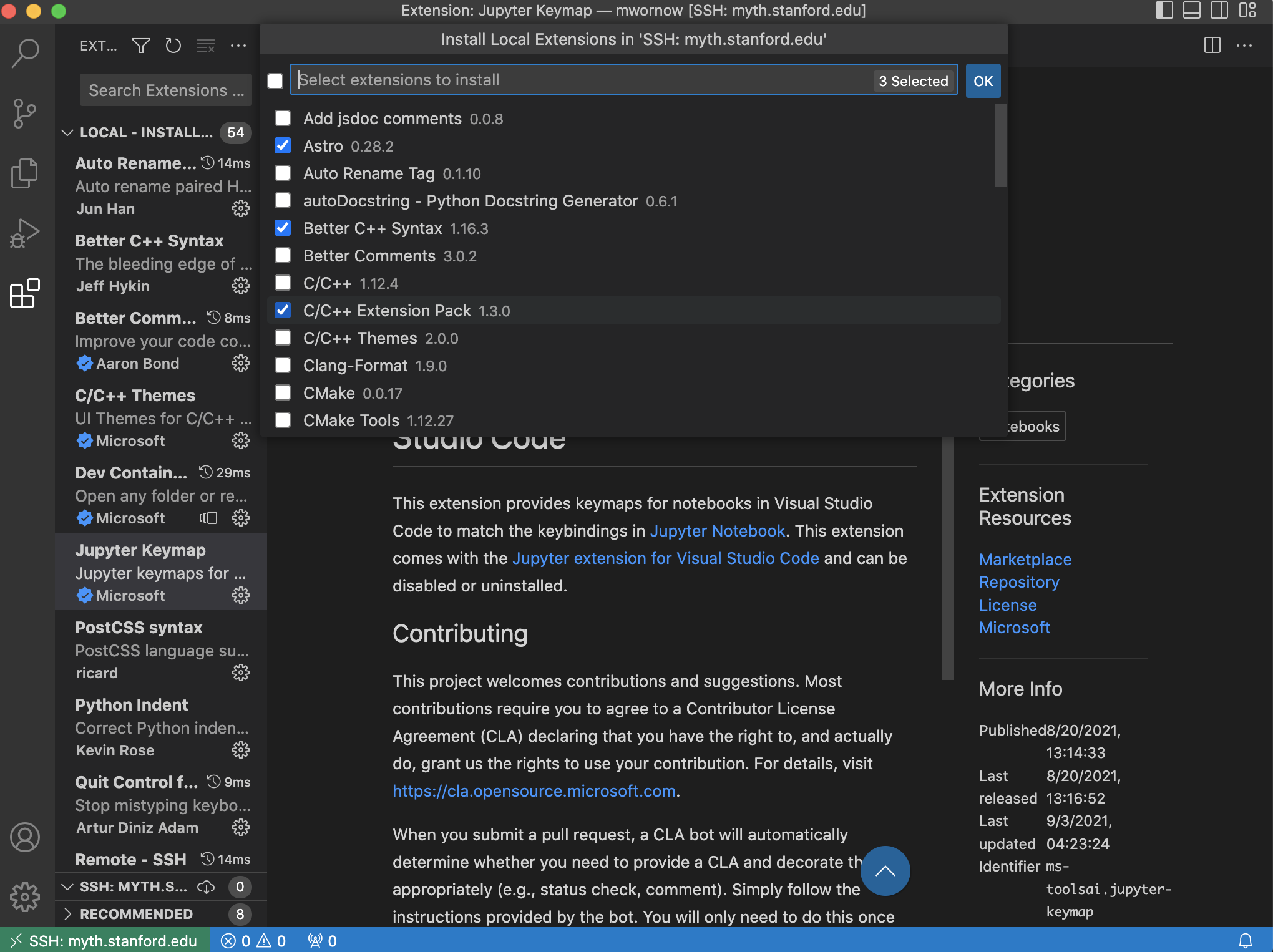Open the Jupyter Notebook link
The height and width of the screenshot is (952, 1273).
(x=718, y=531)
